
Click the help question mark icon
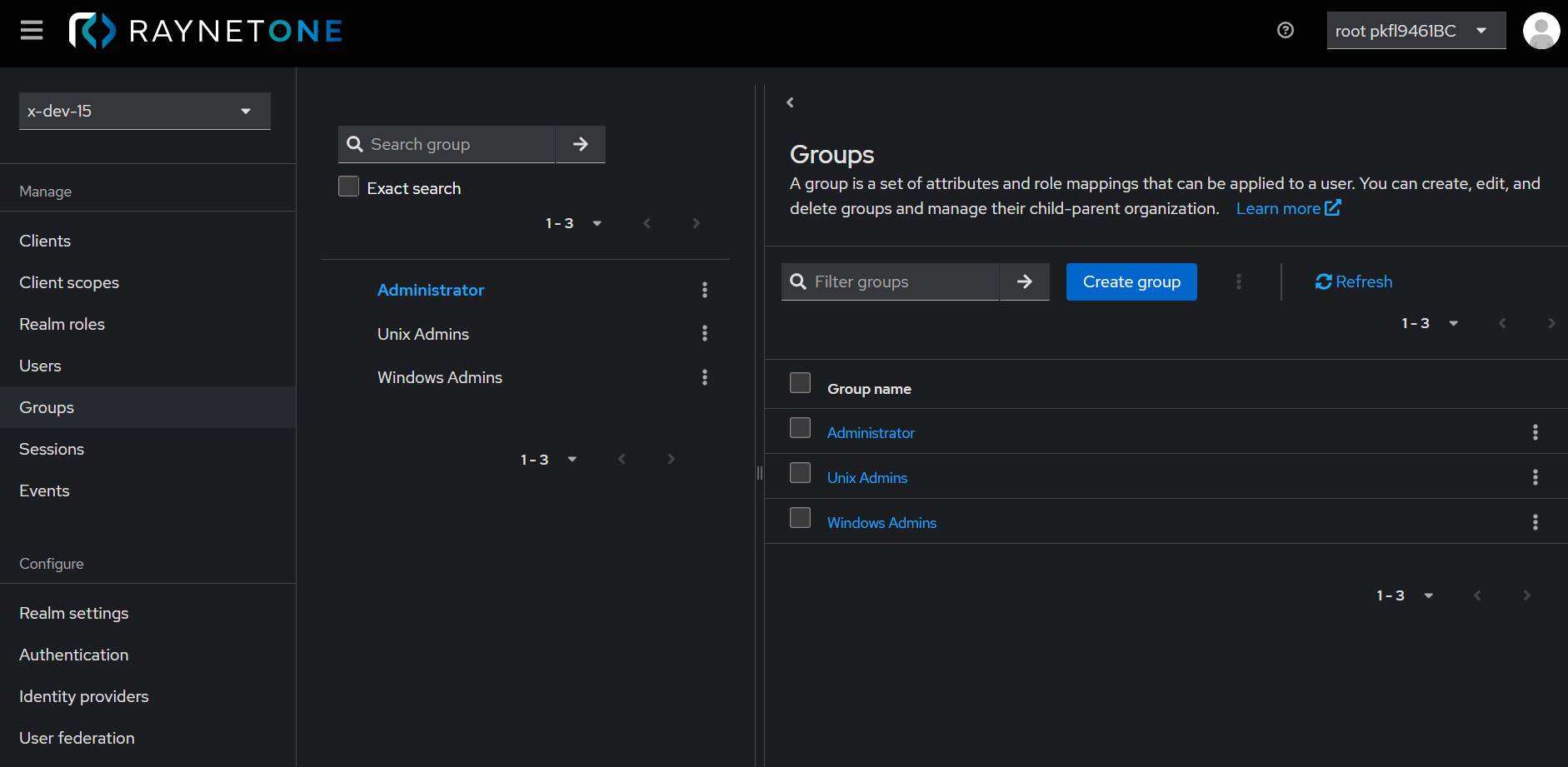point(1285,30)
